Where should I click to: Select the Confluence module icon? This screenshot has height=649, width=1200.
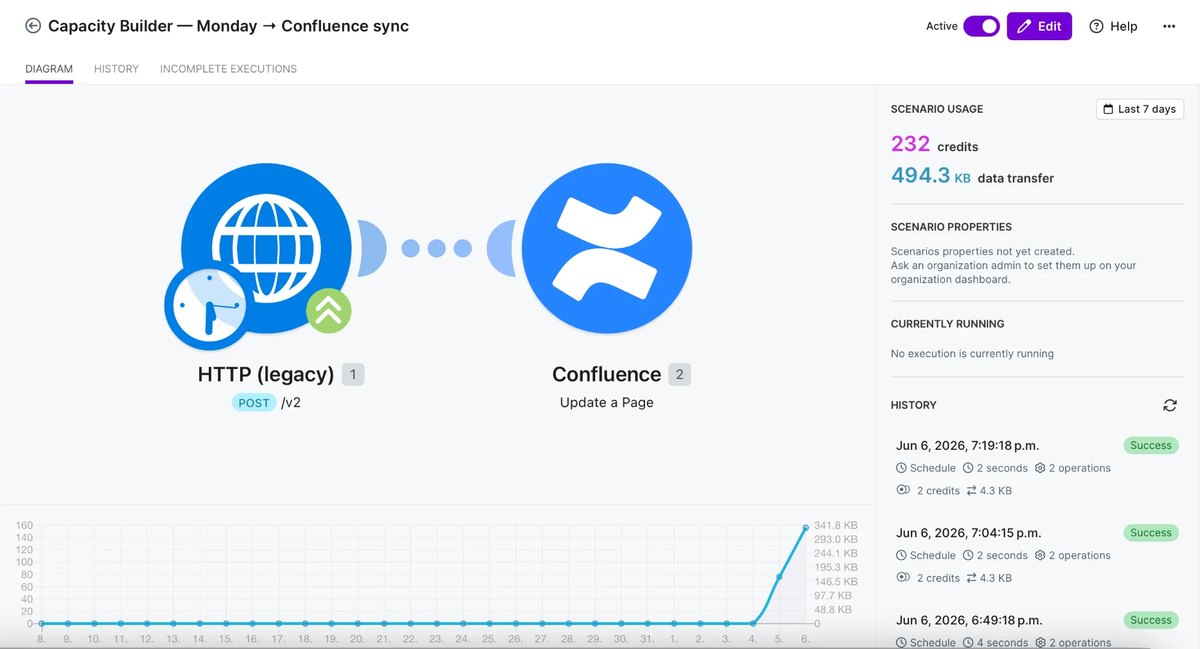click(607, 248)
